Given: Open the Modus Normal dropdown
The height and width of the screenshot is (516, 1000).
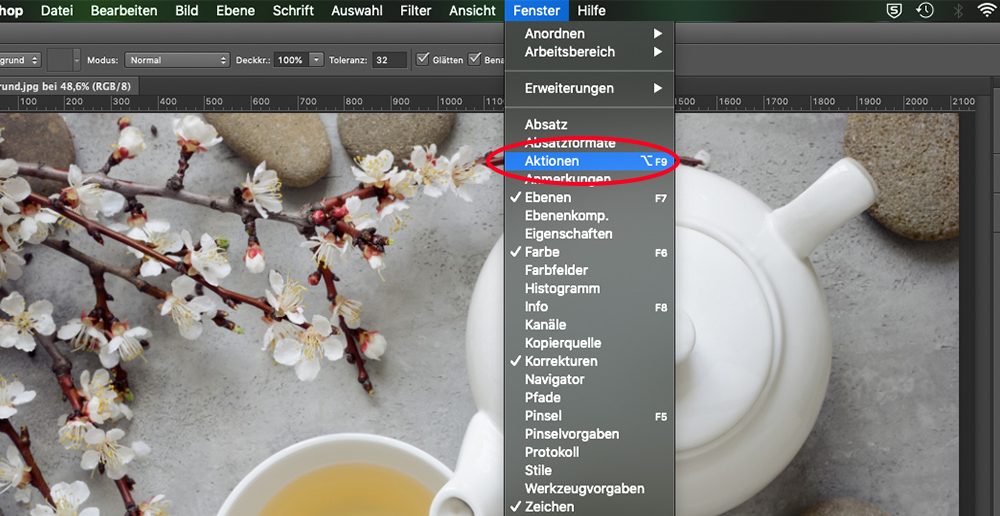Looking at the screenshot, I should 177,60.
